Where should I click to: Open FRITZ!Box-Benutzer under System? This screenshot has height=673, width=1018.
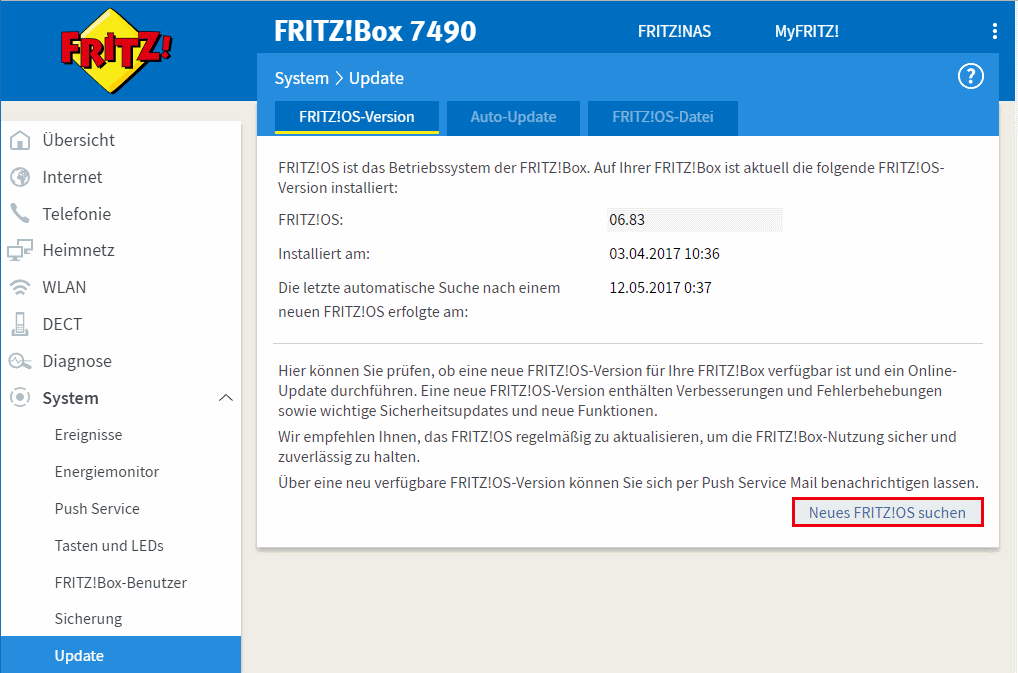(121, 583)
